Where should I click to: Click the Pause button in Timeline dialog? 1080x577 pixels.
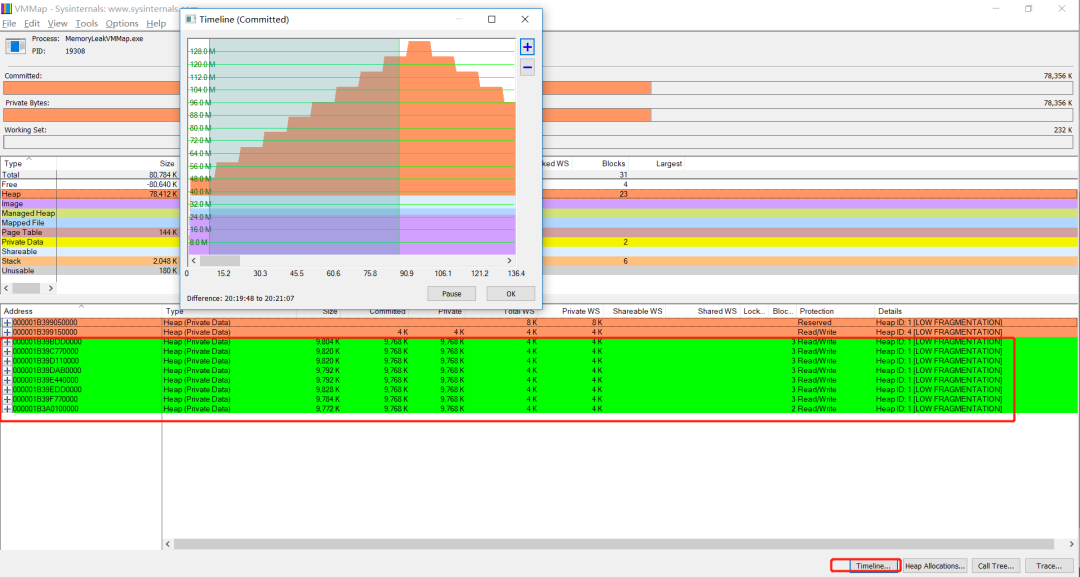pos(451,294)
